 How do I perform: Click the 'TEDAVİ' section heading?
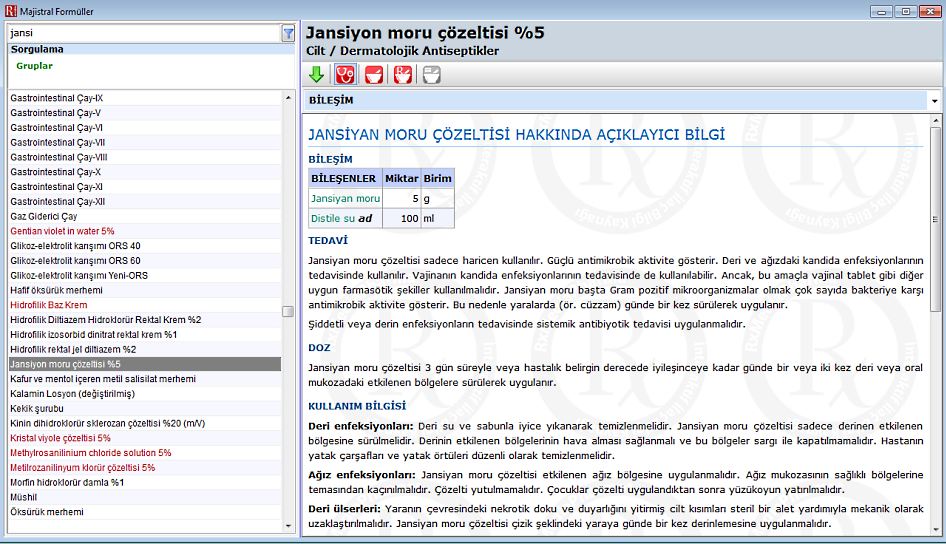coord(328,241)
